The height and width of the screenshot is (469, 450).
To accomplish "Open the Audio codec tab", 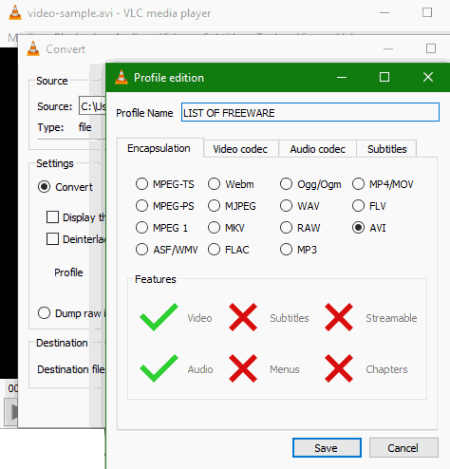I will click(x=318, y=149).
